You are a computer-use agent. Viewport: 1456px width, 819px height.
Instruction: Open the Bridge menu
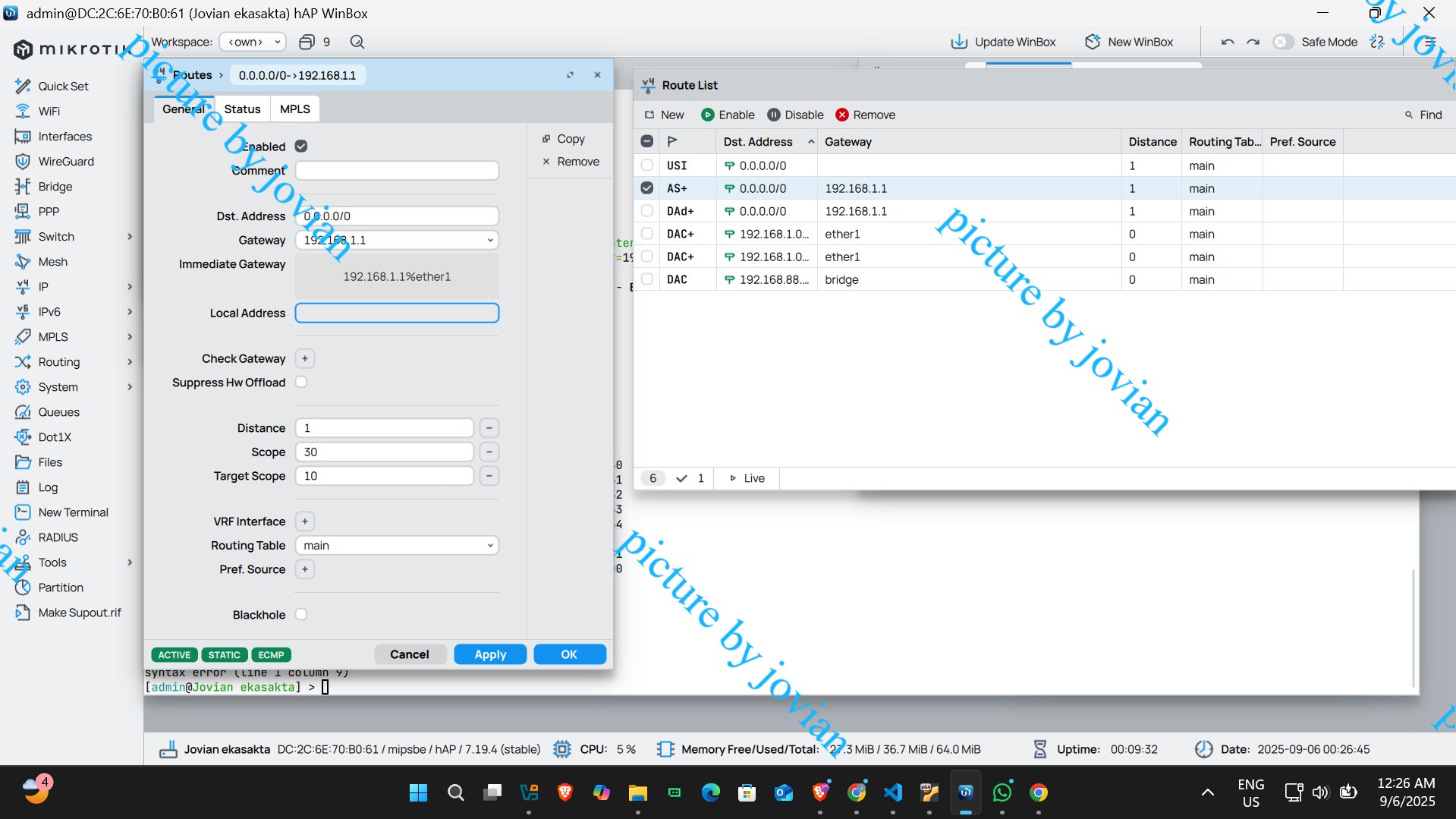pos(55,187)
